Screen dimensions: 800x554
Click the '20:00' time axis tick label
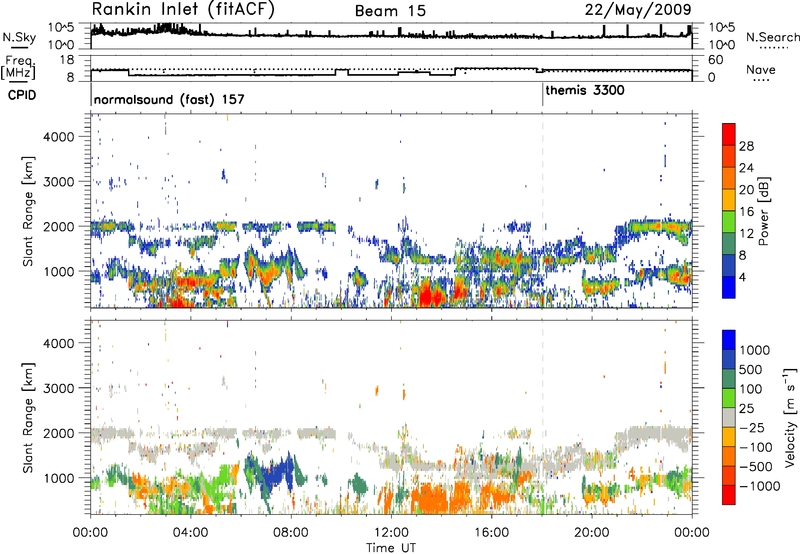591,533
